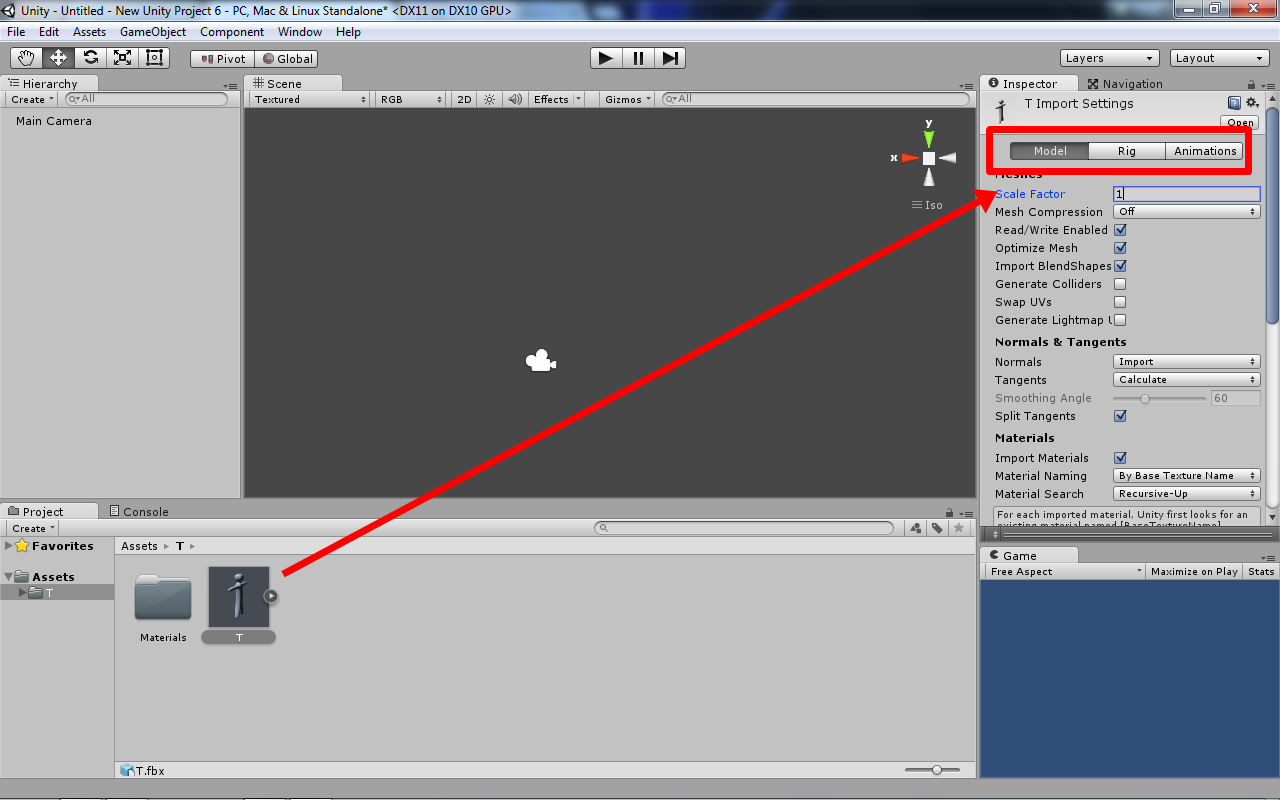
Task: Click Maximize on Play in the Game view
Action: click(x=1194, y=571)
